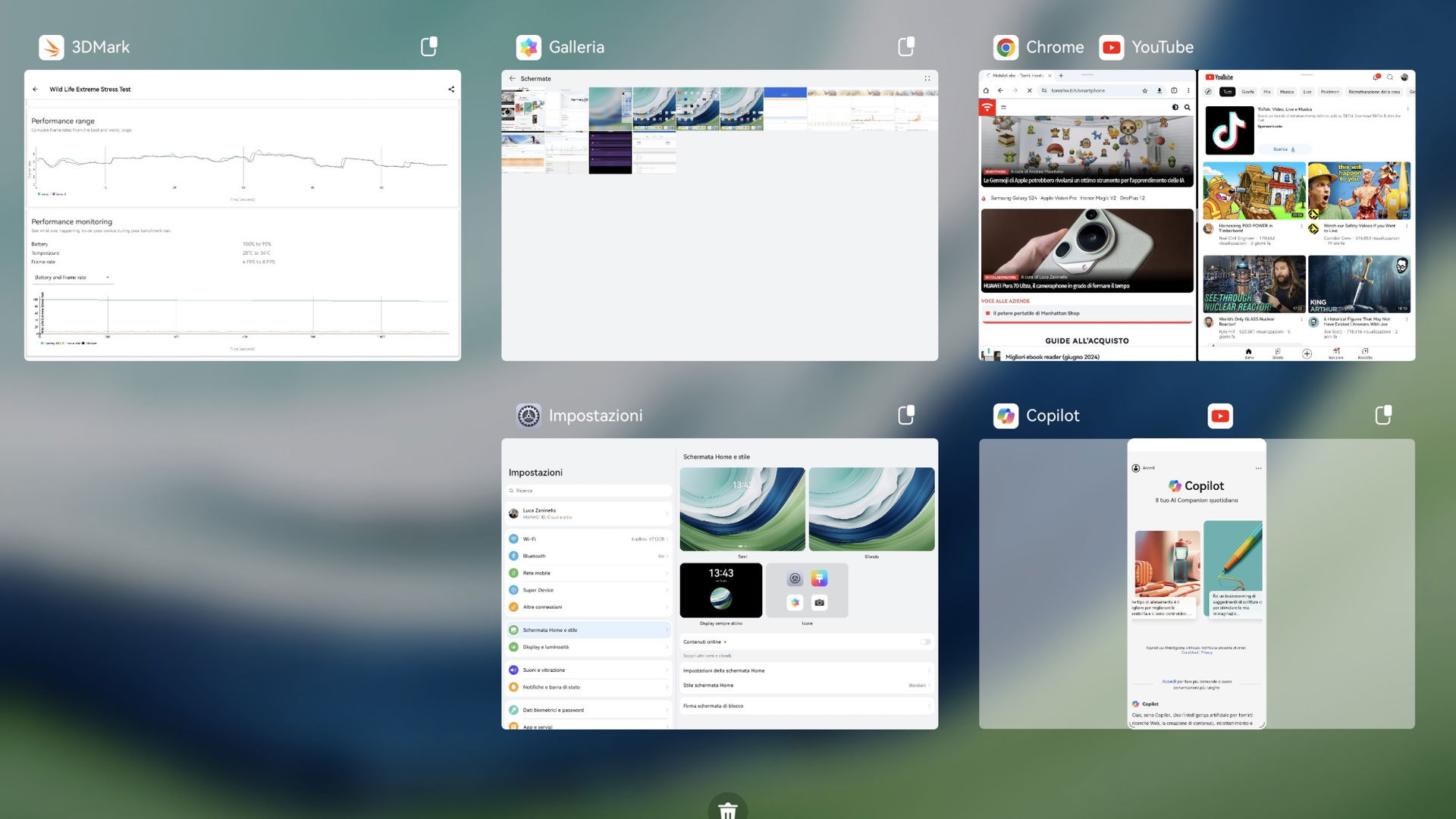1456x819 pixels.
Task: Open the four-dot menu in Galleria
Action: tap(927, 78)
